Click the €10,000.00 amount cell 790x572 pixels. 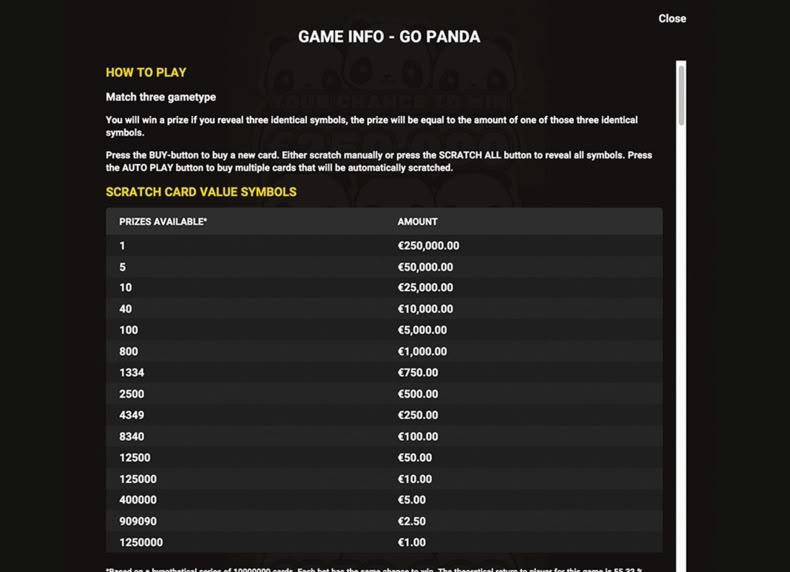pyautogui.click(x=425, y=309)
